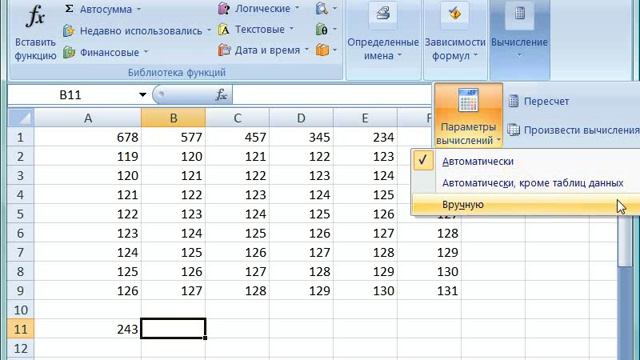
Task: Open the Финансовые functions category
Action: pos(105,52)
